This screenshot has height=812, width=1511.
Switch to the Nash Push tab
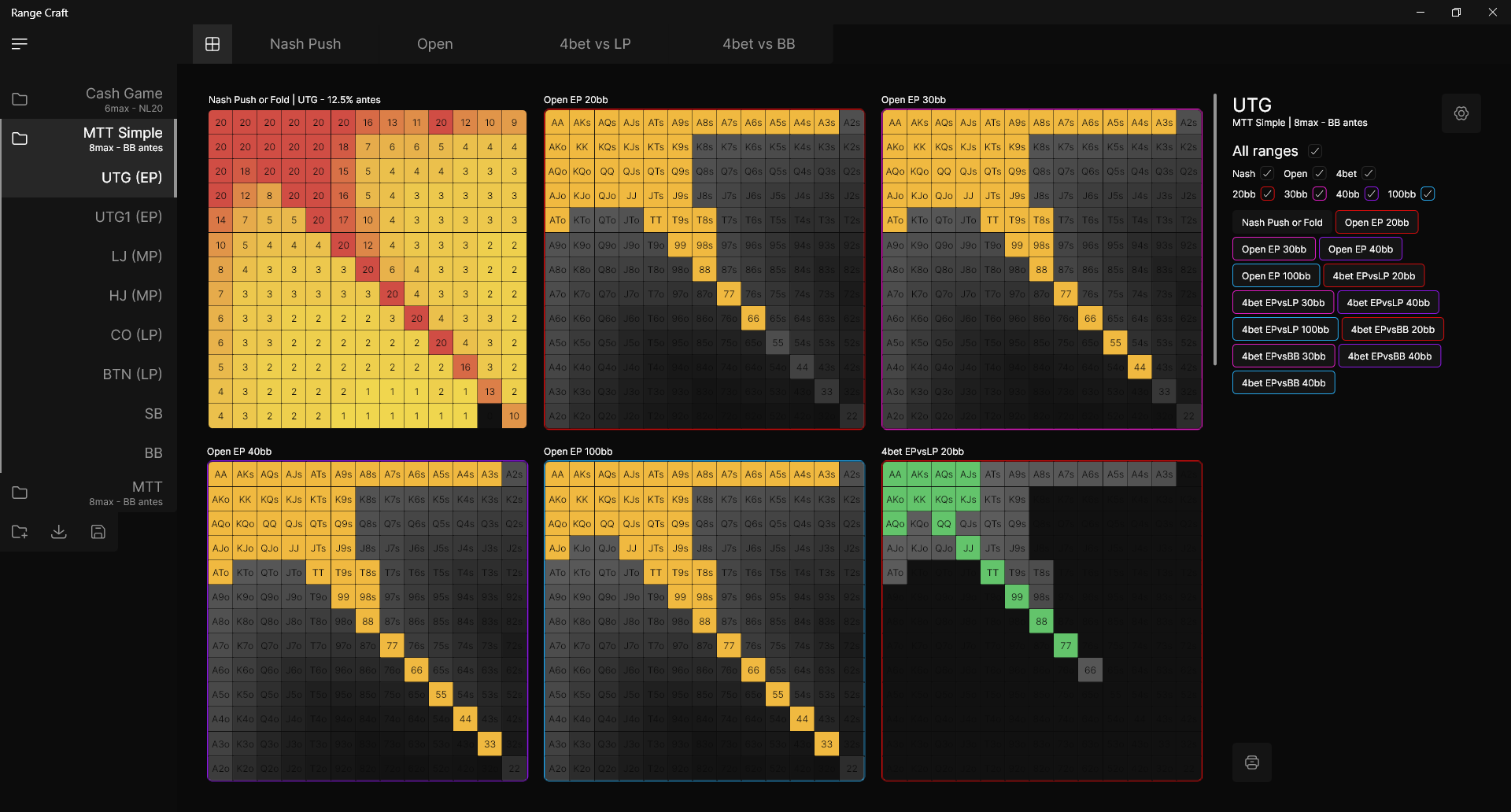coord(305,44)
